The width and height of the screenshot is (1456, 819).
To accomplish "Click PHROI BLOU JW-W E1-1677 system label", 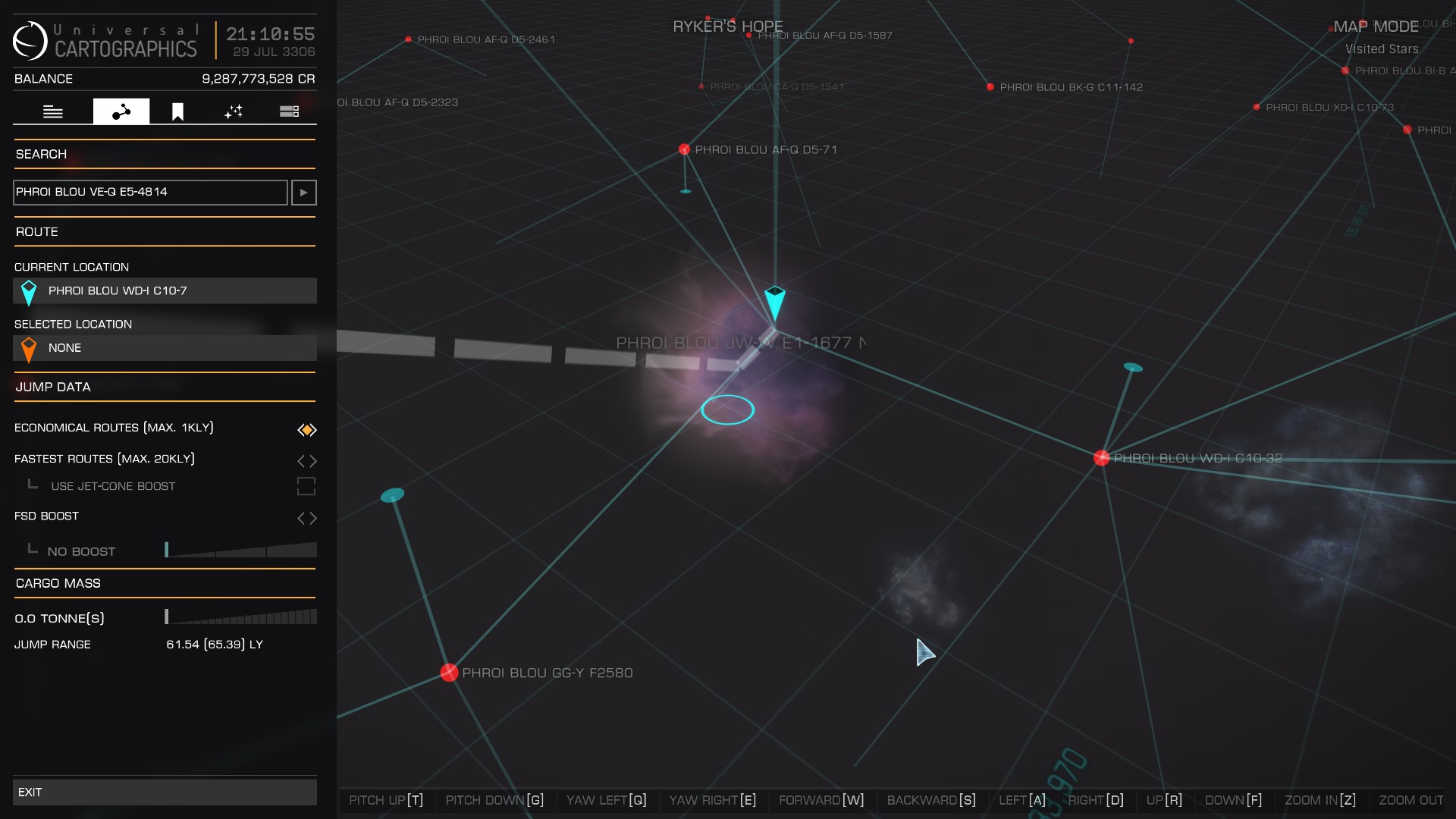I will (x=740, y=343).
